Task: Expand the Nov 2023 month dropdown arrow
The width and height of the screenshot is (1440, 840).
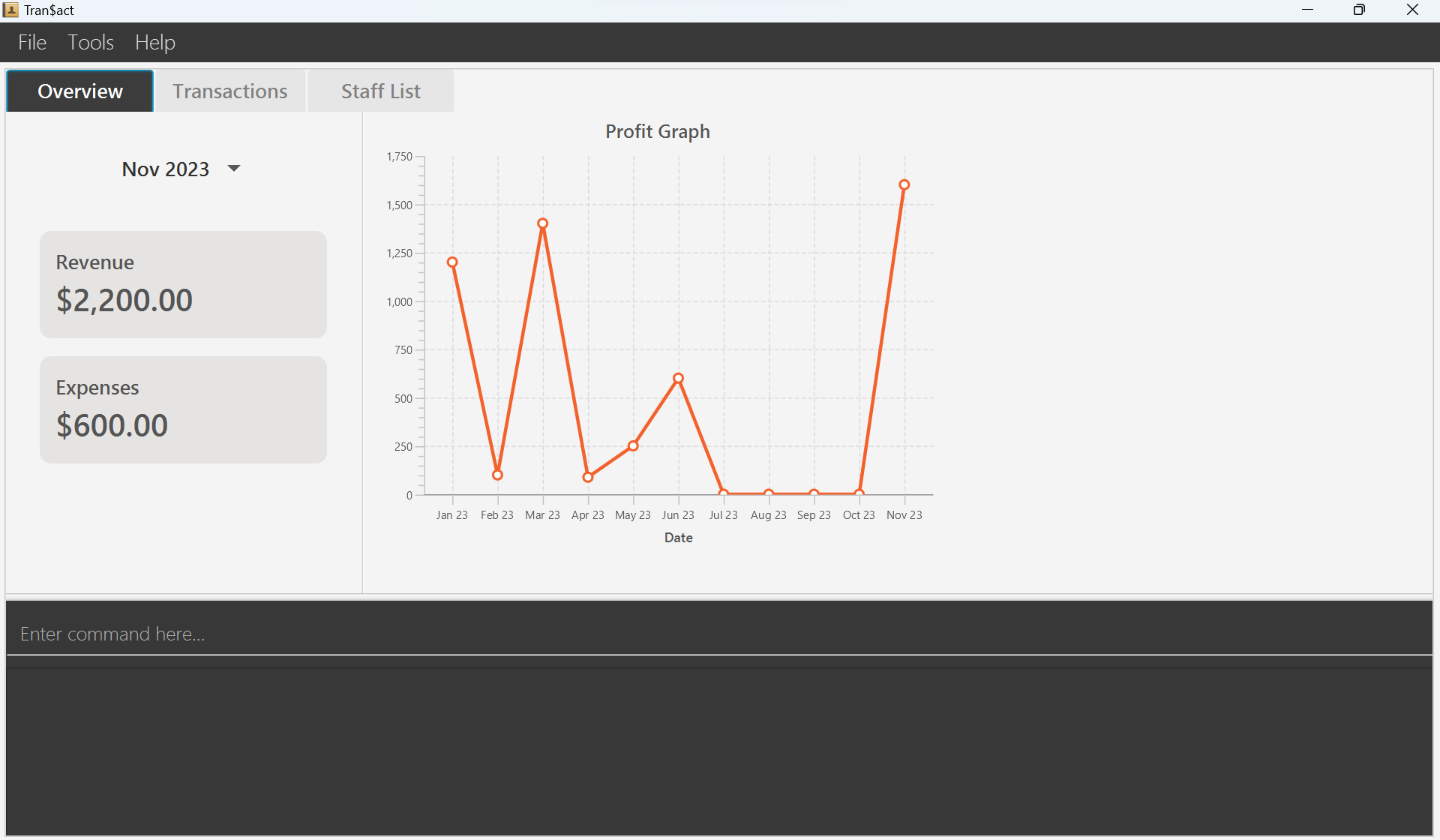Action: click(x=234, y=169)
